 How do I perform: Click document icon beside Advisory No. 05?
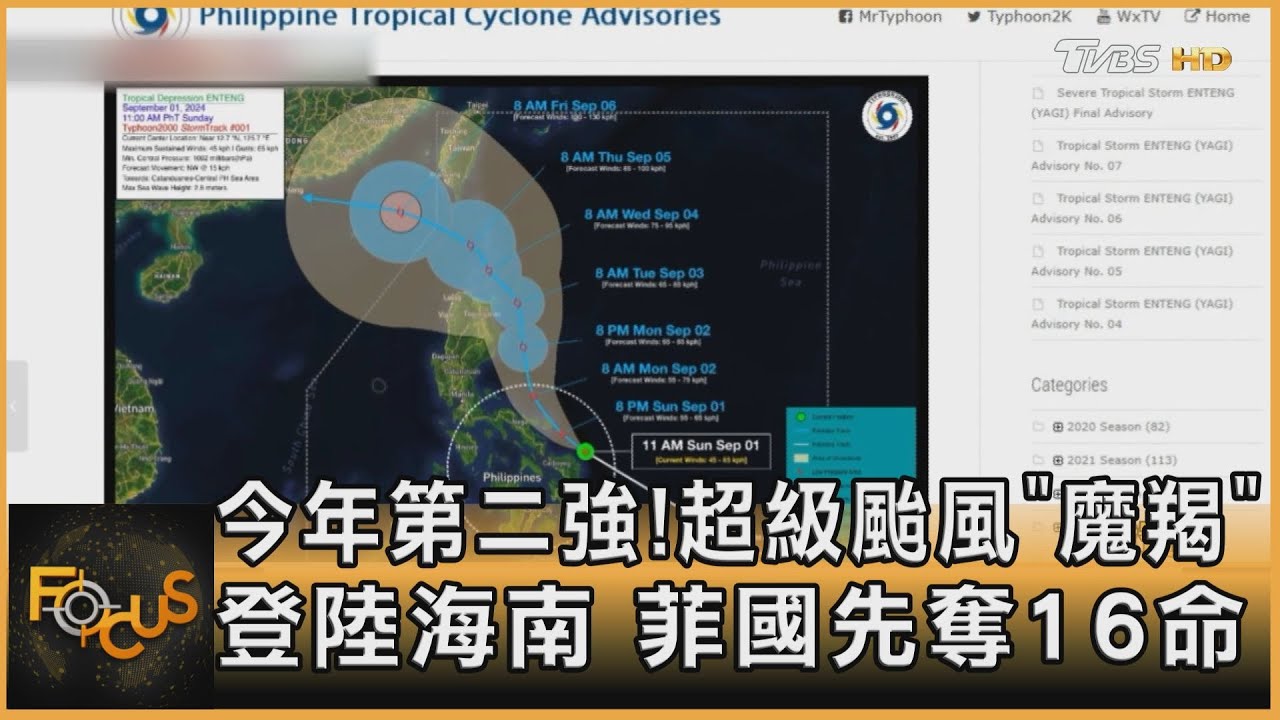click(x=1037, y=252)
